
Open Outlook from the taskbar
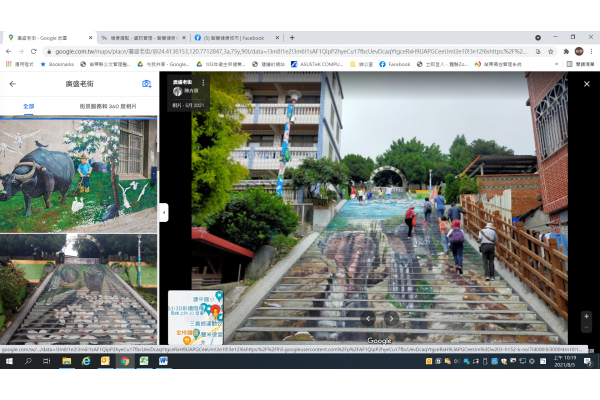click(x=105, y=361)
